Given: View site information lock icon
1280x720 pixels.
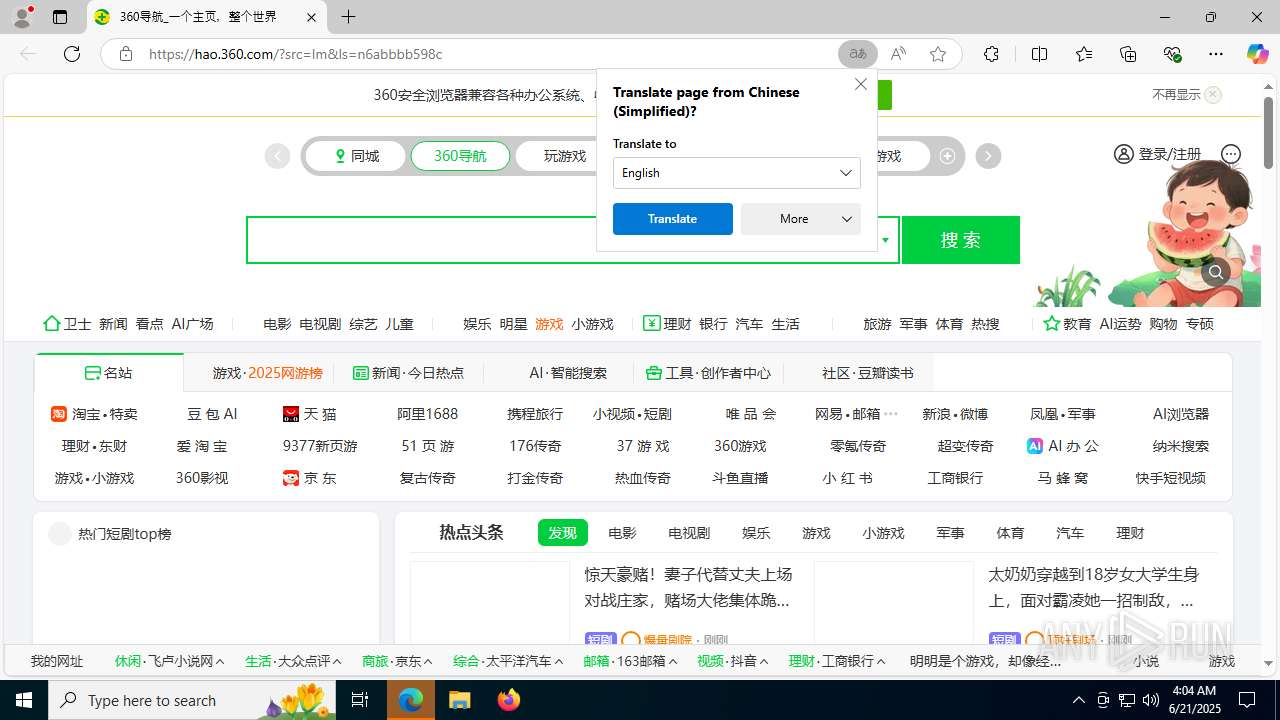Looking at the screenshot, I should pos(125,54).
